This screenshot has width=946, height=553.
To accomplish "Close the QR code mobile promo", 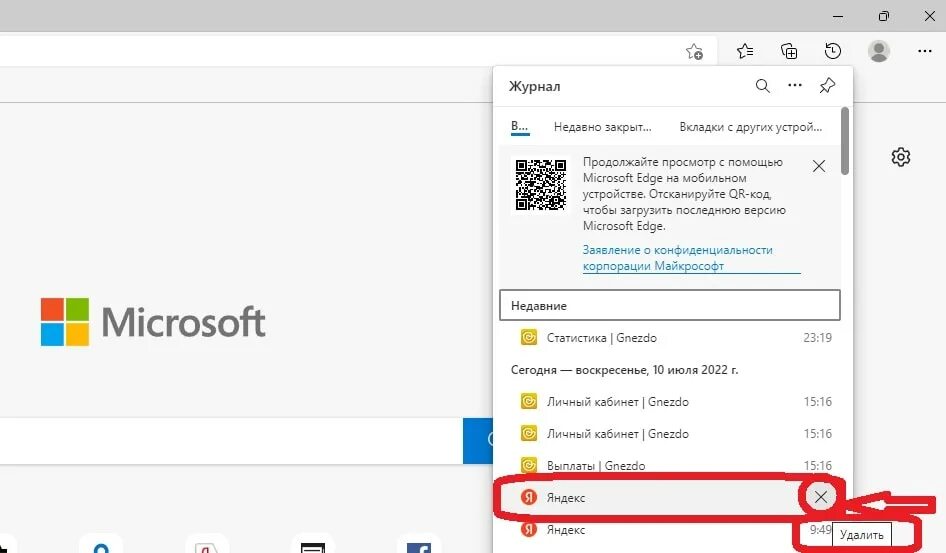I will tap(819, 166).
